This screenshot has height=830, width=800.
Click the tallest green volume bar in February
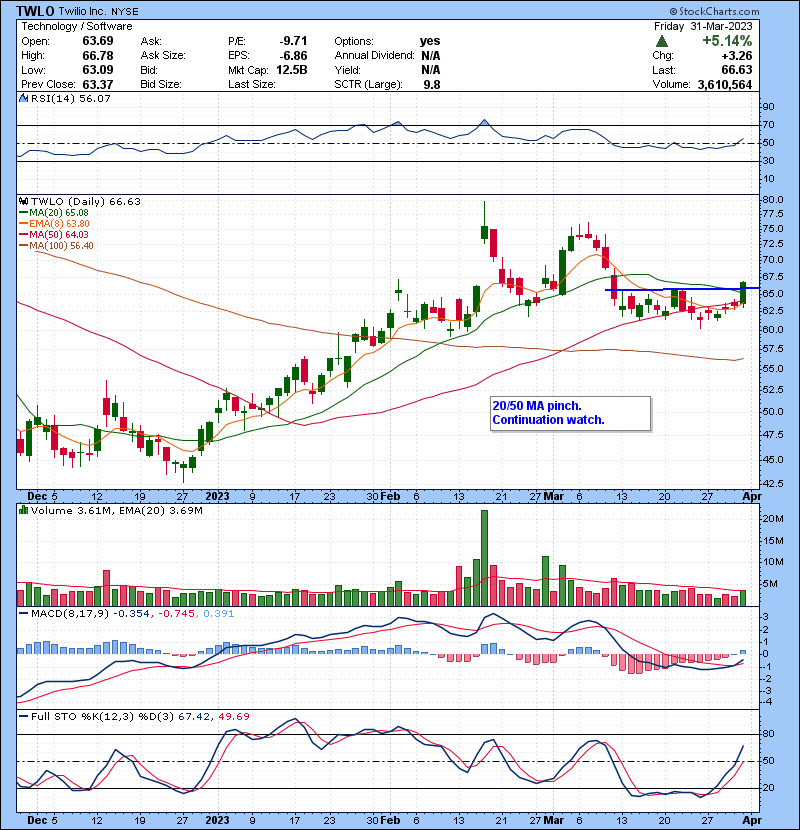[x=484, y=558]
